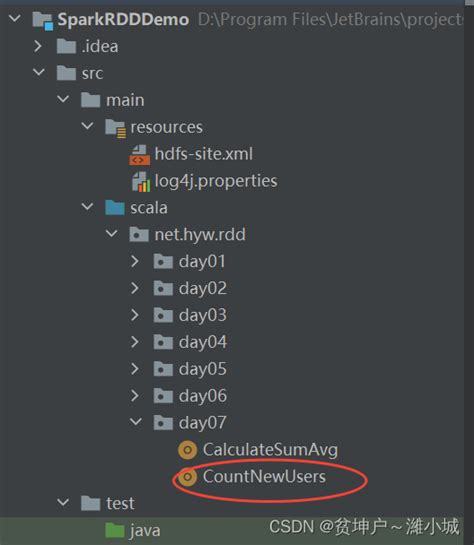
Task: Click the circled CountNewUsers object icon
Action: (187, 477)
